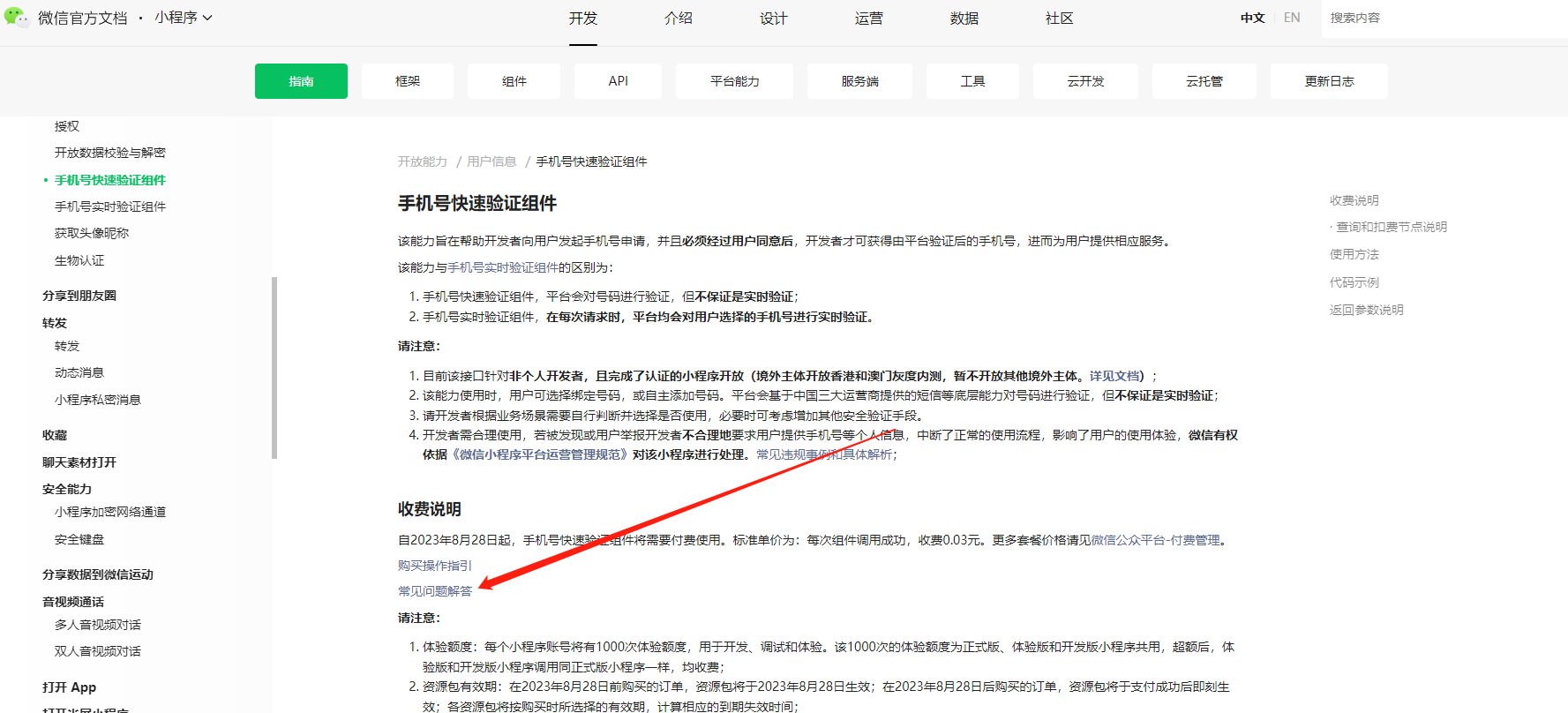Jump to 使用方法 in the outline

coord(1354,254)
